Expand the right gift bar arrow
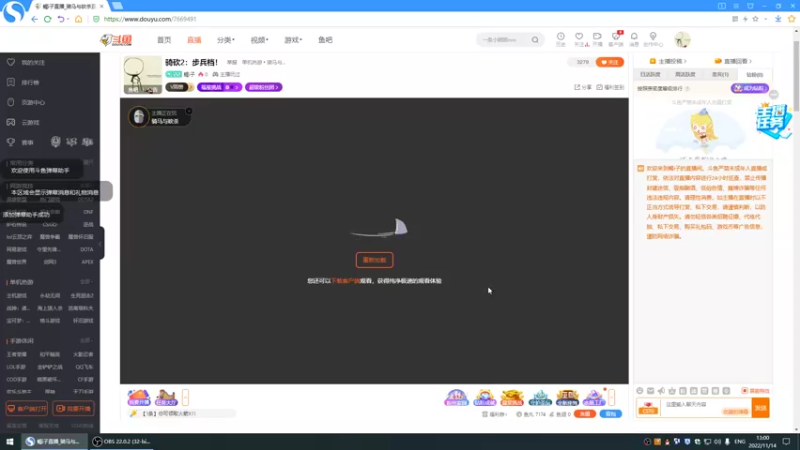Screen dimensions: 800x450 (x=611, y=397)
